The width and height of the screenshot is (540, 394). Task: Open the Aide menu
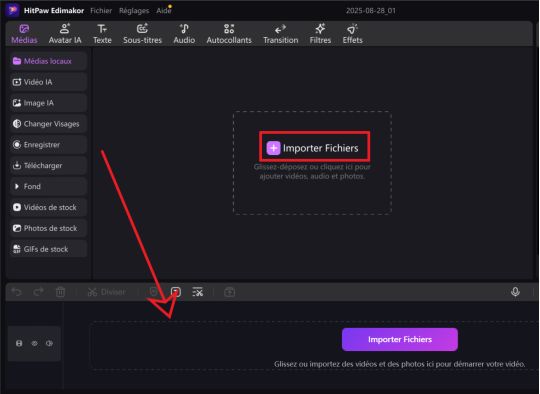pos(164,11)
